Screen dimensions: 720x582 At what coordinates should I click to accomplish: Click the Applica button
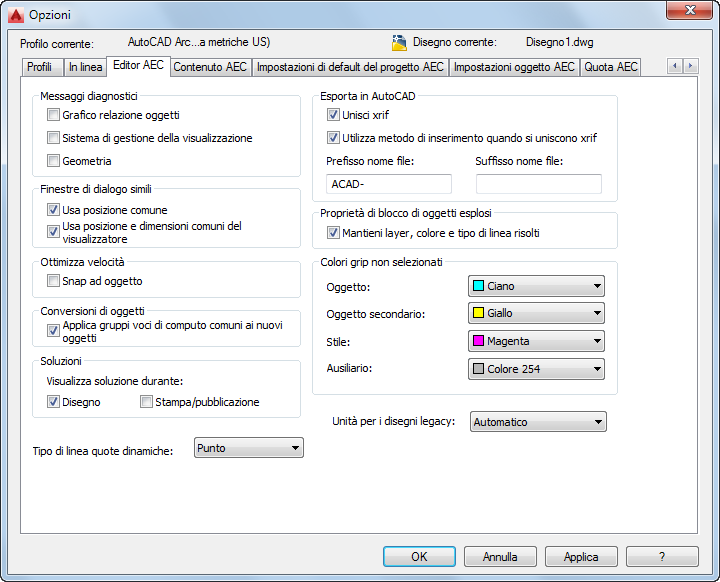coord(581,556)
